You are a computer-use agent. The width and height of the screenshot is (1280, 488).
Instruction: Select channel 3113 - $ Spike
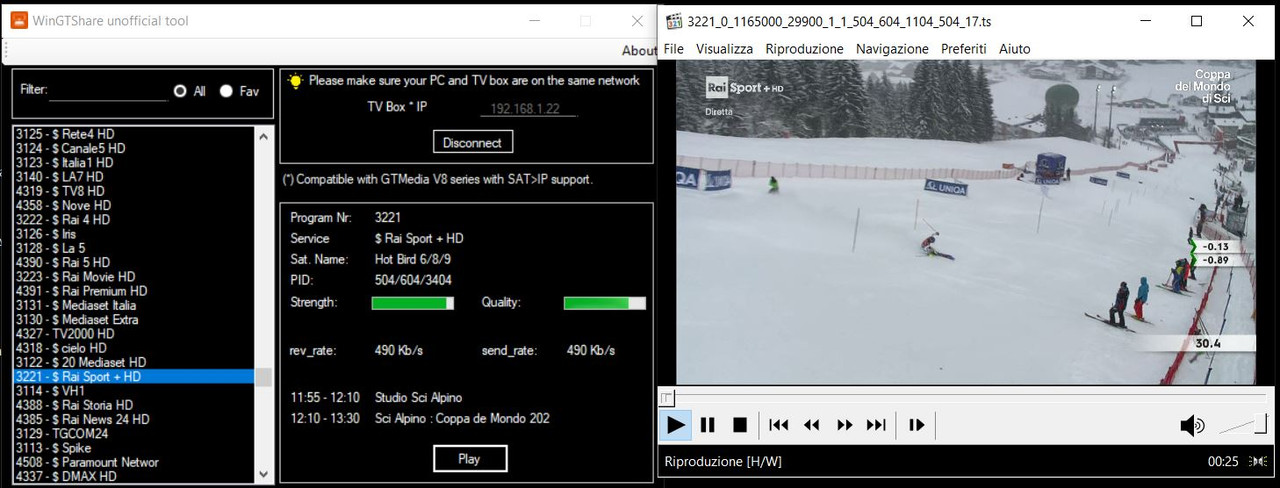(x=134, y=448)
